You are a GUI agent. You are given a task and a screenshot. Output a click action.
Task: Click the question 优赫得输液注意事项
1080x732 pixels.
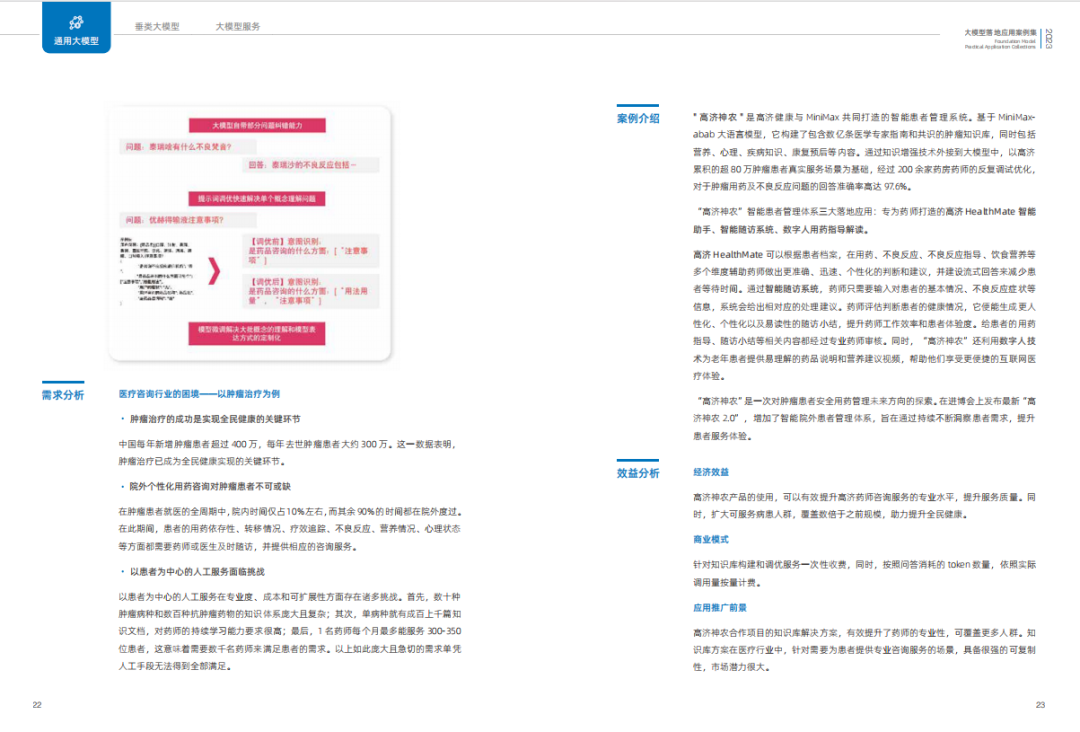click(x=187, y=220)
